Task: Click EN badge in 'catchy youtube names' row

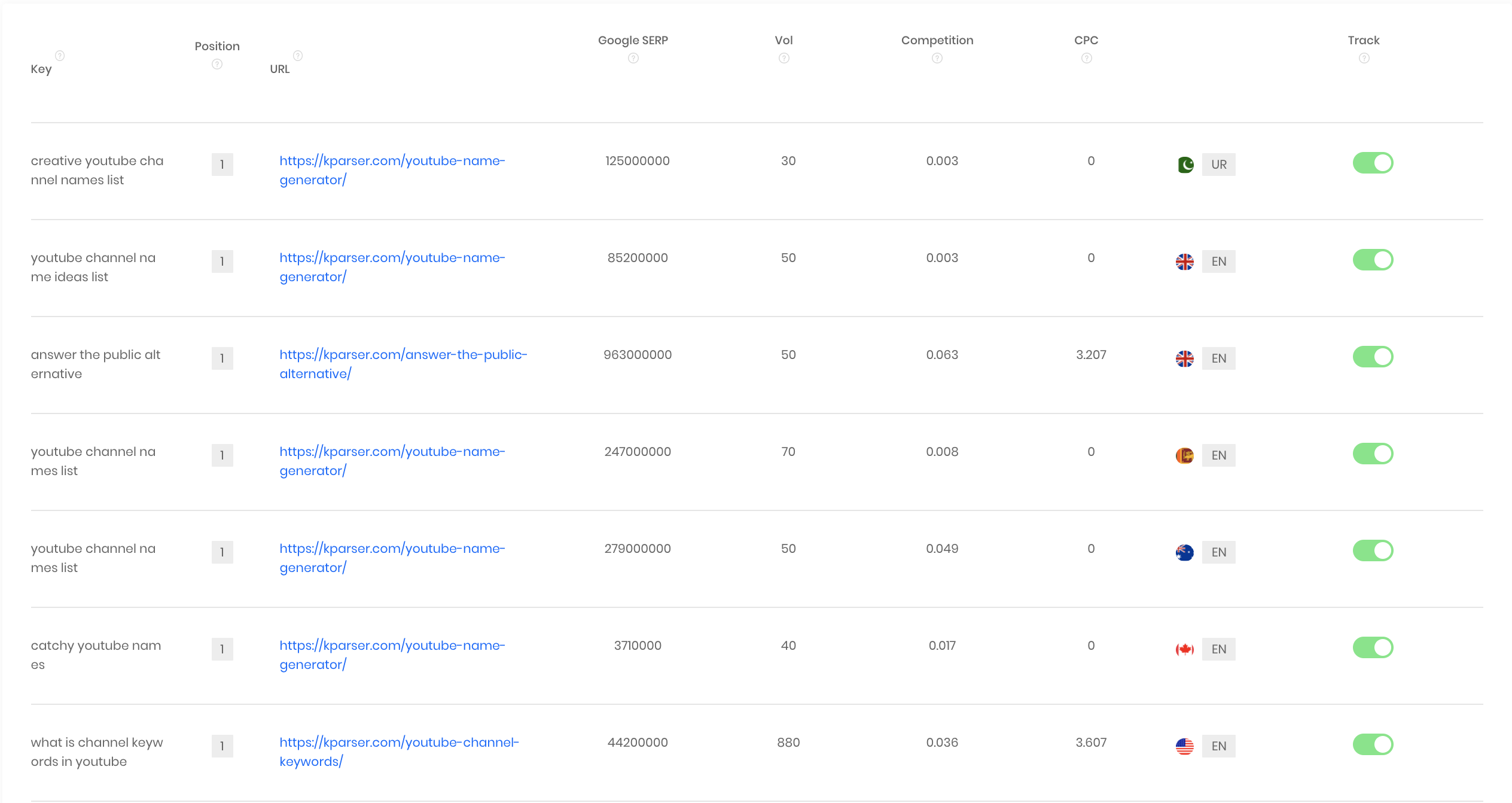Action: (x=1219, y=649)
